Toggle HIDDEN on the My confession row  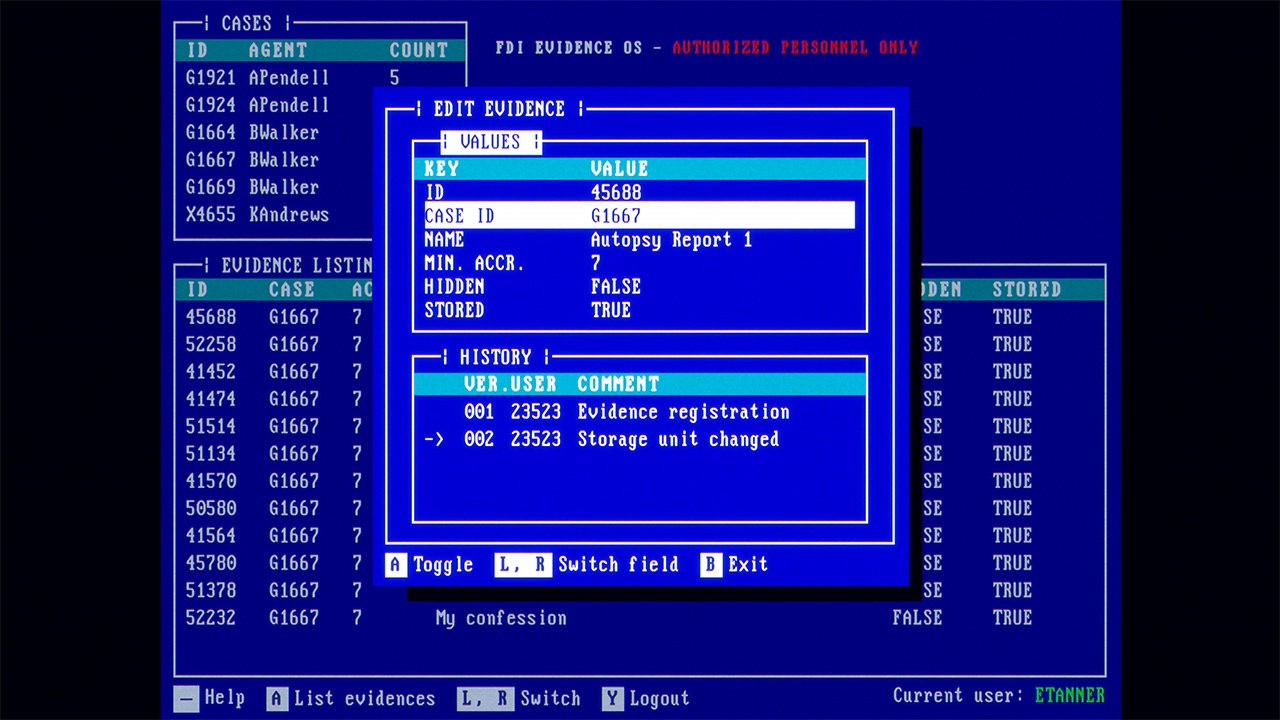click(x=917, y=618)
